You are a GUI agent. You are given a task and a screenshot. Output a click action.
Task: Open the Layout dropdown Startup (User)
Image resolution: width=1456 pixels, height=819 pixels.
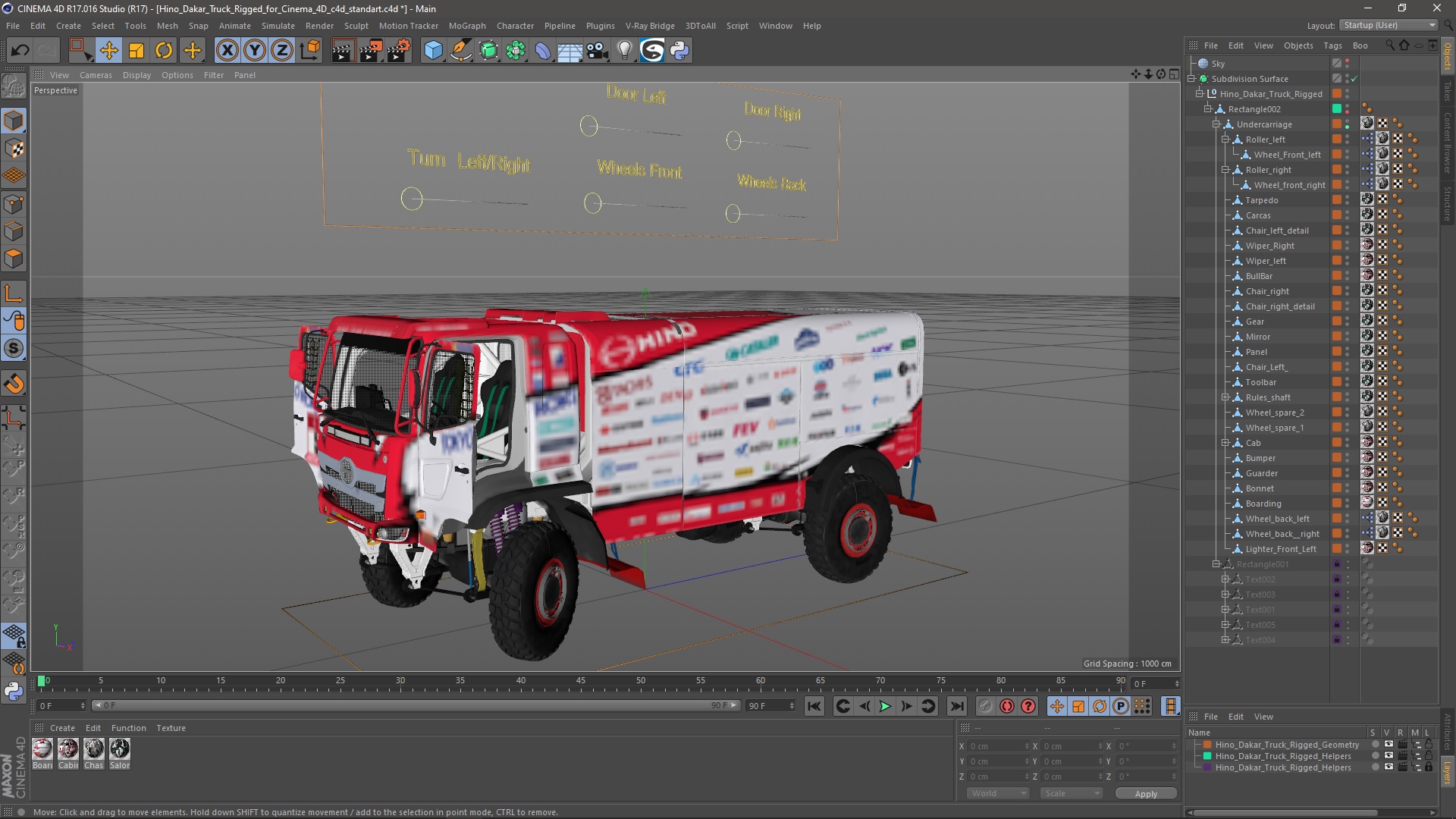(x=1389, y=25)
